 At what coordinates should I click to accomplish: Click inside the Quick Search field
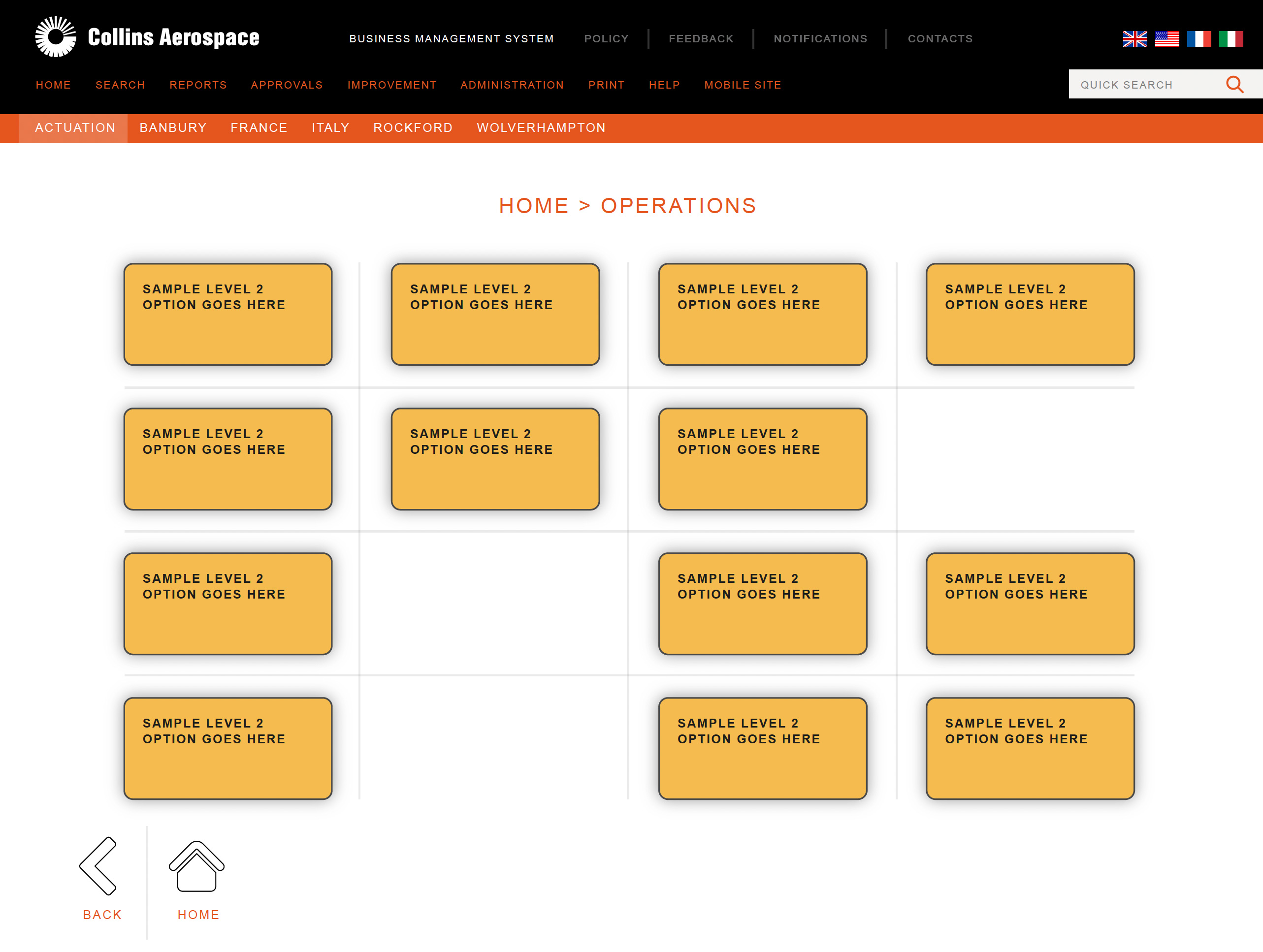click(1145, 85)
